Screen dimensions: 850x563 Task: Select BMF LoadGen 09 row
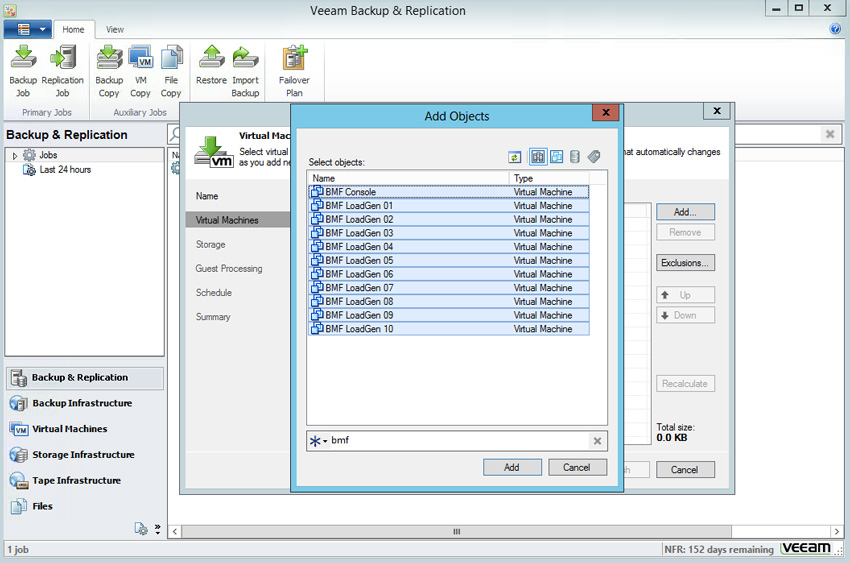pyautogui.click(x=449, y=315)
